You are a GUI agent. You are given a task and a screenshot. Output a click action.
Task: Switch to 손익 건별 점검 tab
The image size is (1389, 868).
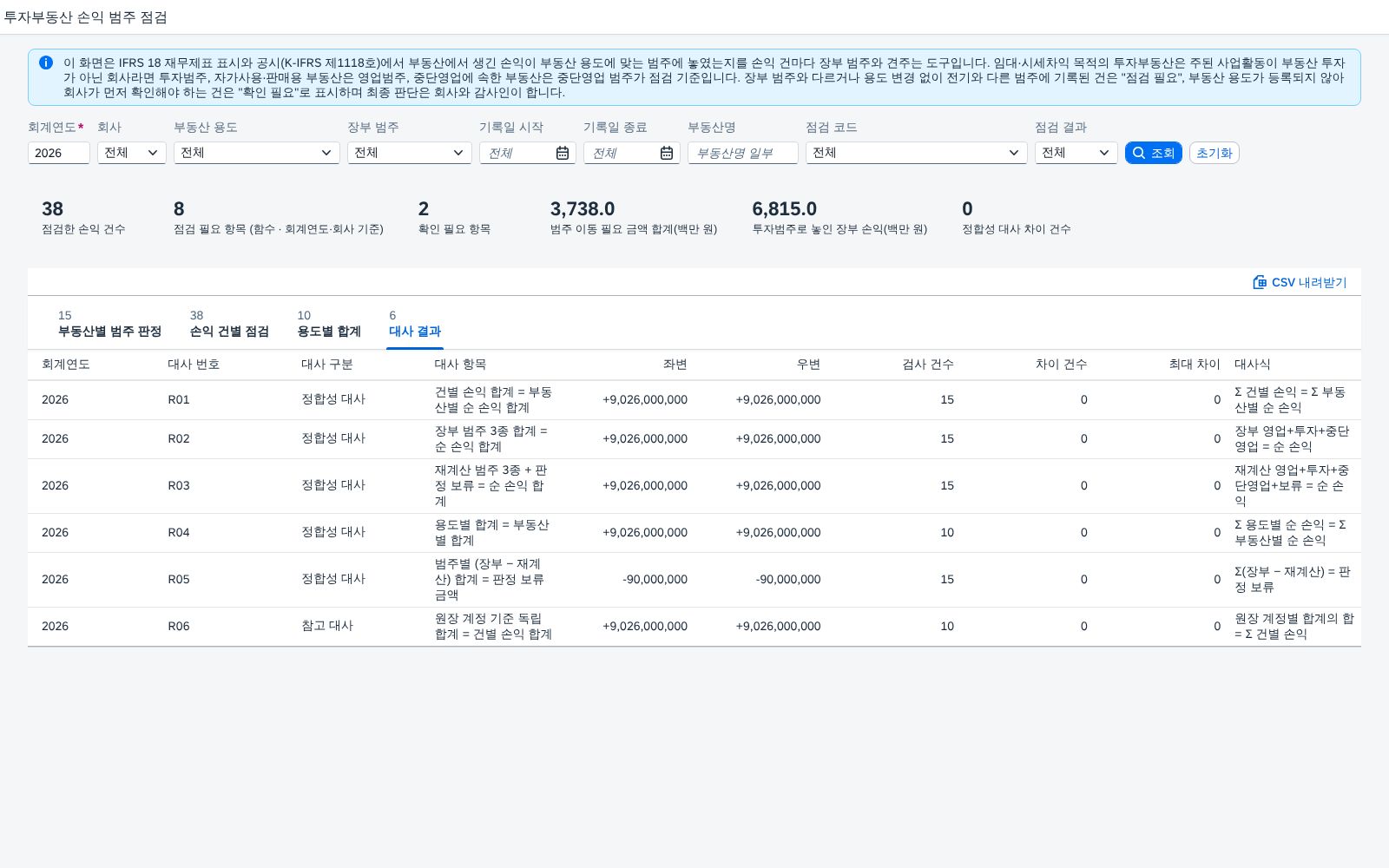(229, 324)
